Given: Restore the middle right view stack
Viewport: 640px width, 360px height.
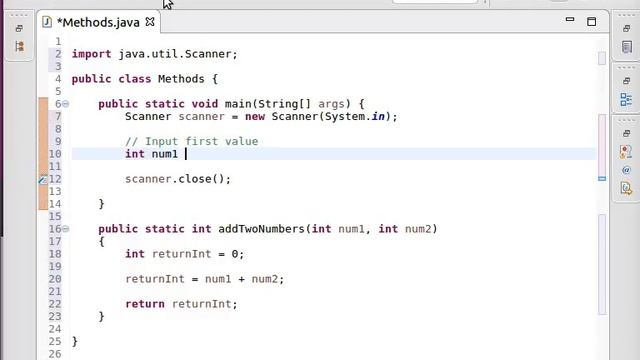Looking at the screenshot, I should pyautogui.click(x=627, y=81).
